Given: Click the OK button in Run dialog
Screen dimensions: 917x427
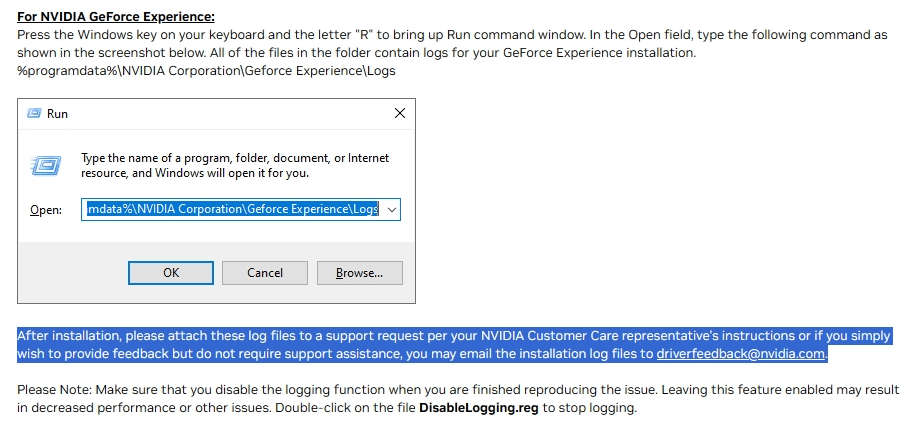Looking at the screenshot, I should [171, 273].
